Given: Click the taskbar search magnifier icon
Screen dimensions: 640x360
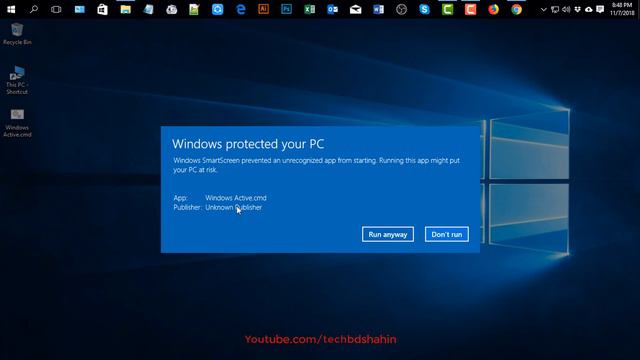Looking at the screenshot, I should [34, 9].
